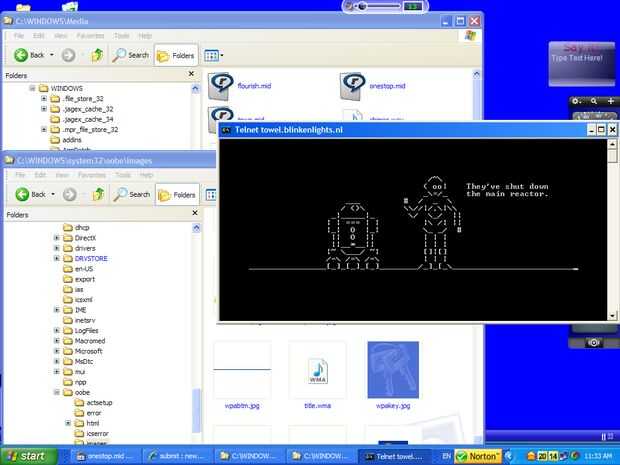620x465 pixels.
Task: Toggle the Folders pane in the oobe\images window
Action: [177, 195]
